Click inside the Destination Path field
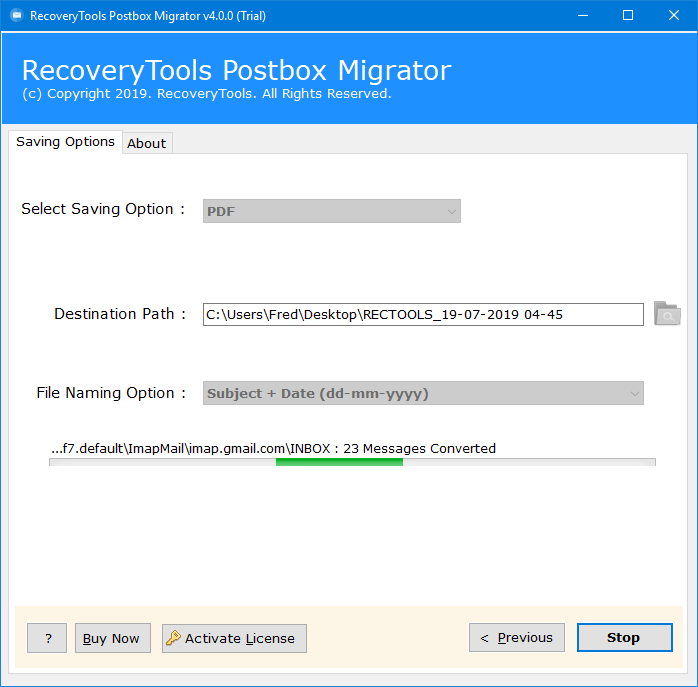The width and height of the screenshot is (698, 687). [423, 314]
